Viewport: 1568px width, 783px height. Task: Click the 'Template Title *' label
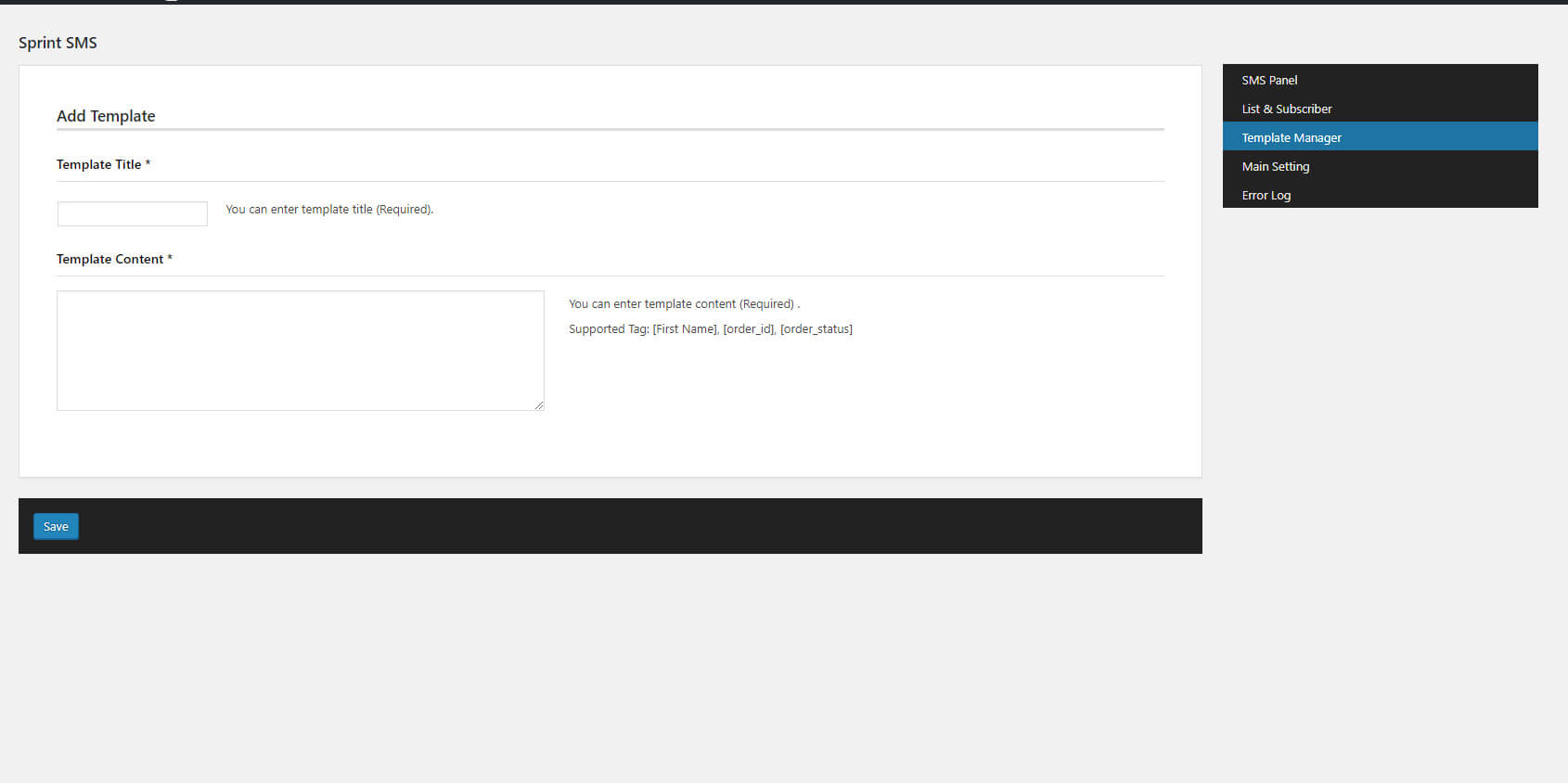(x=103, y=164)
